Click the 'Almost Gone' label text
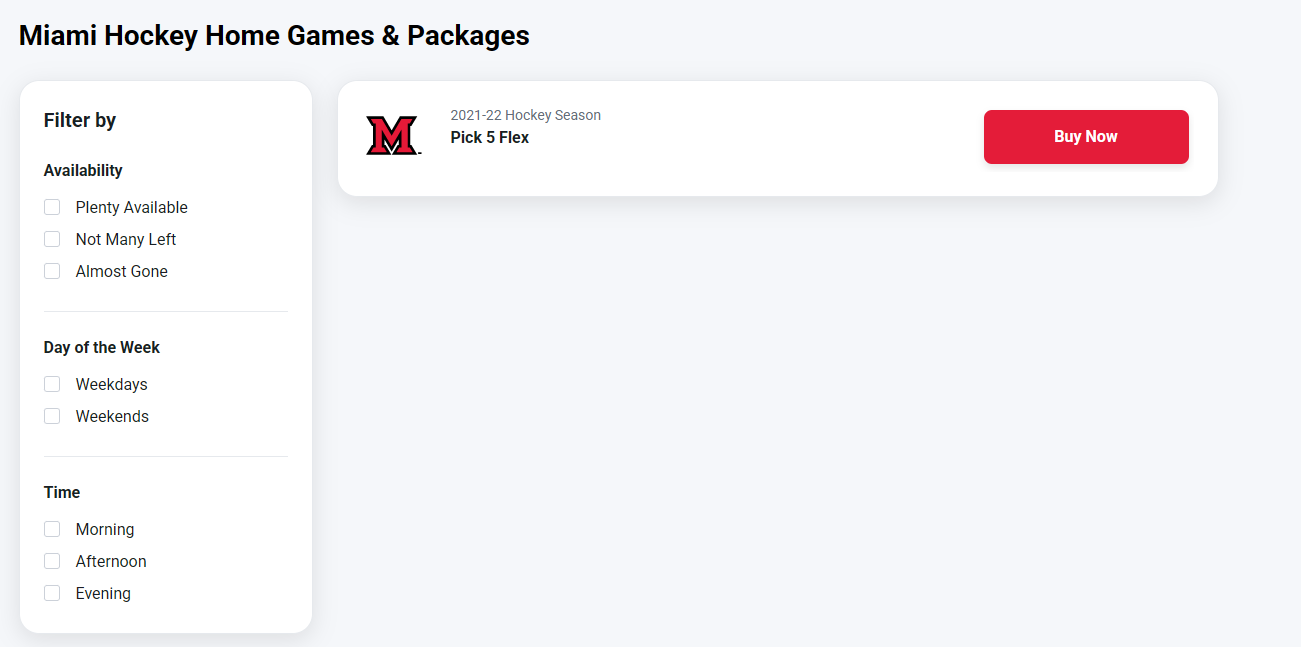1301x647 pixels. [122, 271]
